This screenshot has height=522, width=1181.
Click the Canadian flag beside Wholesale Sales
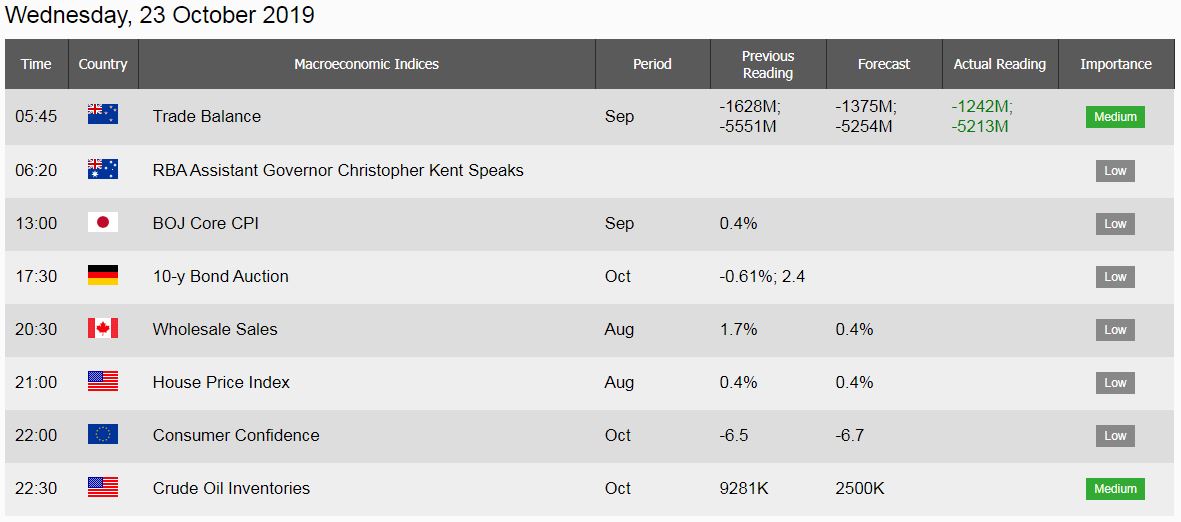[x=102, y=328]
